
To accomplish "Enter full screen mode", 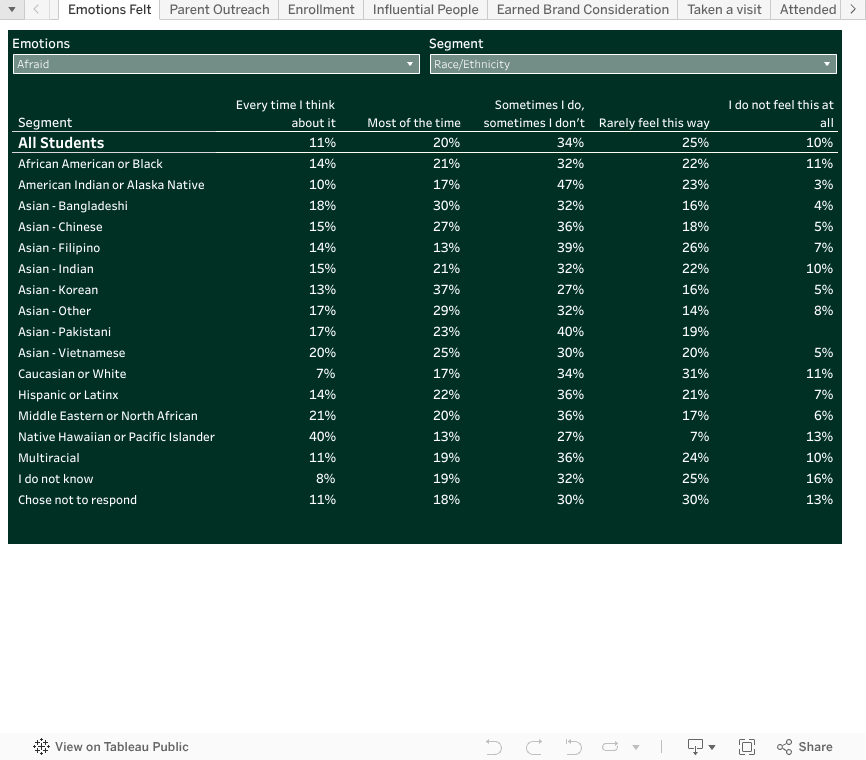I will tap(746, 747).
